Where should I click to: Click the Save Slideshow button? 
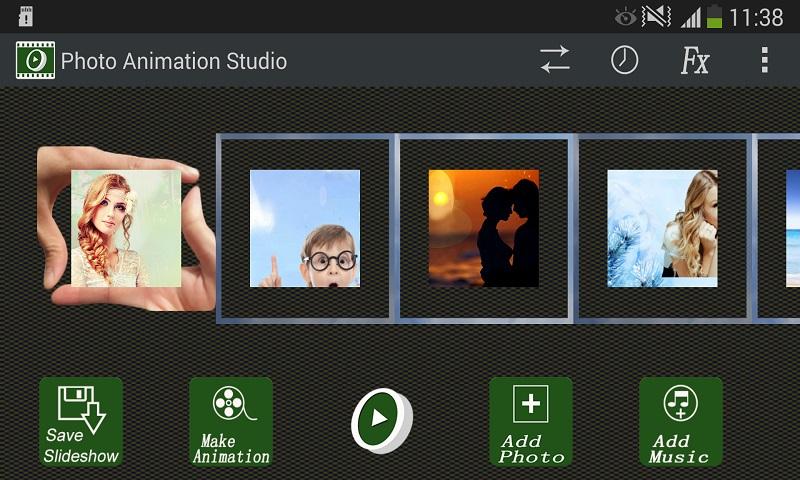pyautogui.click(x=81, y=422)
